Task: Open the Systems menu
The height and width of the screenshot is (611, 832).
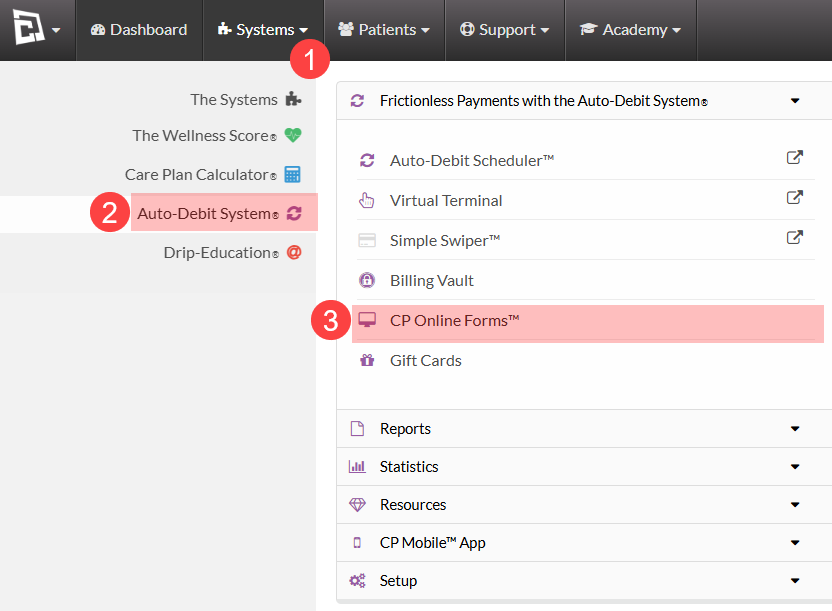Action: (263, 30)
